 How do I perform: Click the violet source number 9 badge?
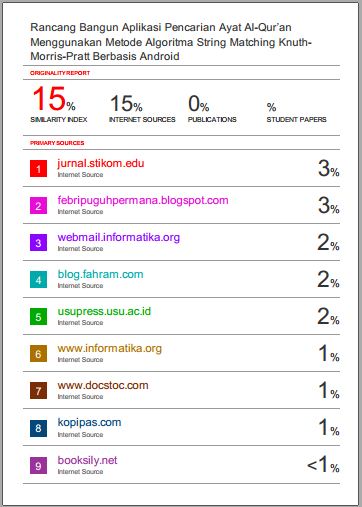click(38, 466)
